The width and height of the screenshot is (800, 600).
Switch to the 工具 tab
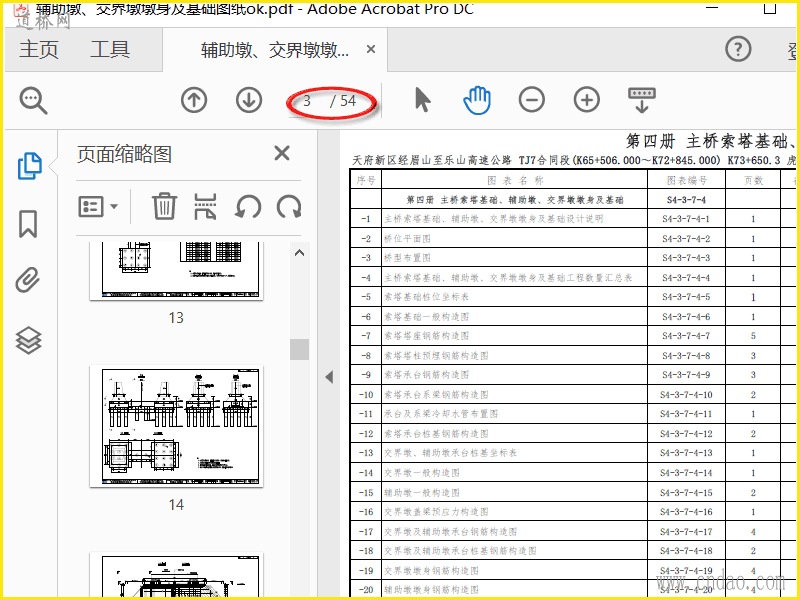(110, 49)
